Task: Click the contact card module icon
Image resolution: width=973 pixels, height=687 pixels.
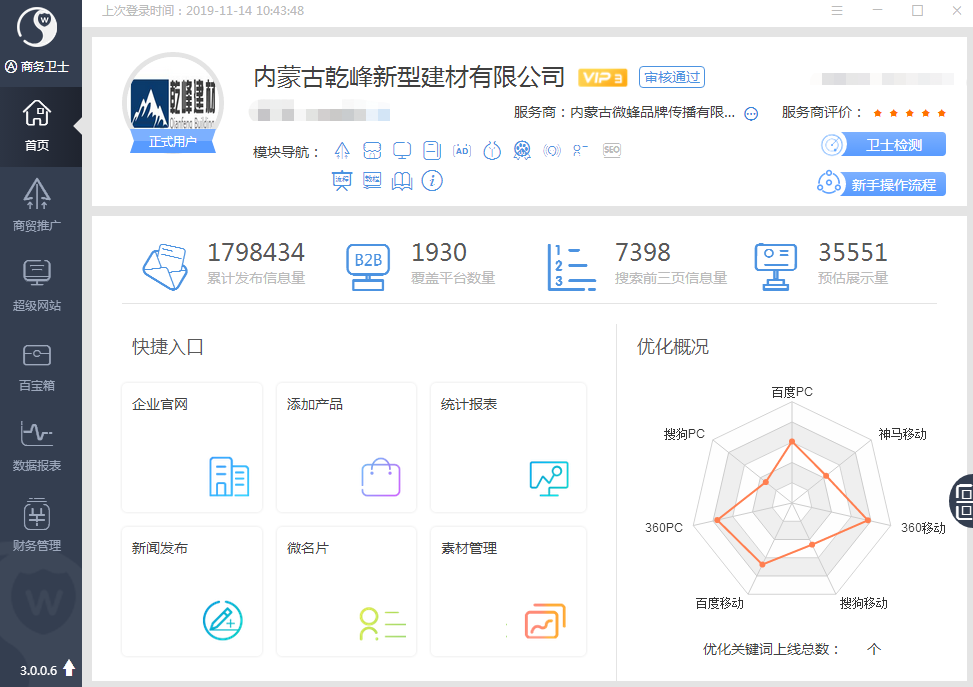Action: coord(580,150)
